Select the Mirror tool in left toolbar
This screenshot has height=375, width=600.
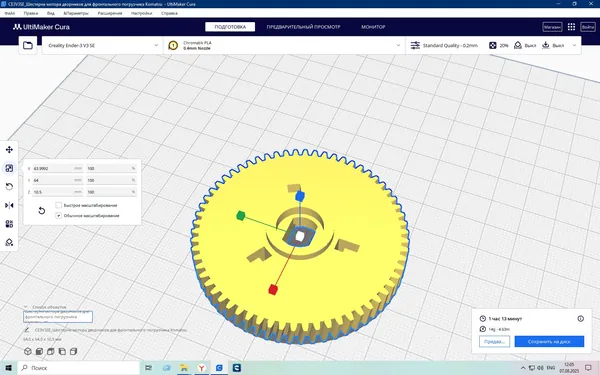(9, 205)
